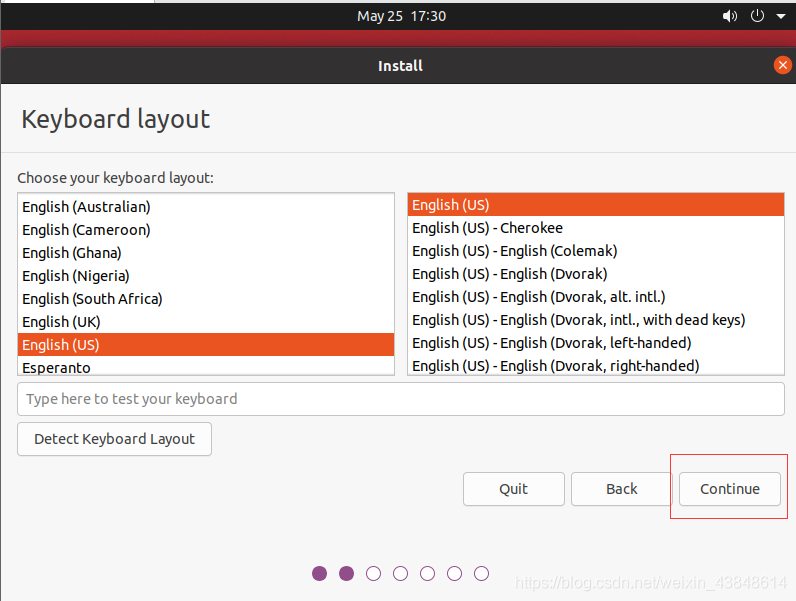This screenshot has width=796, height=601.
Task: Focus the keyboard test input field
Action: (x=401, y=399)
